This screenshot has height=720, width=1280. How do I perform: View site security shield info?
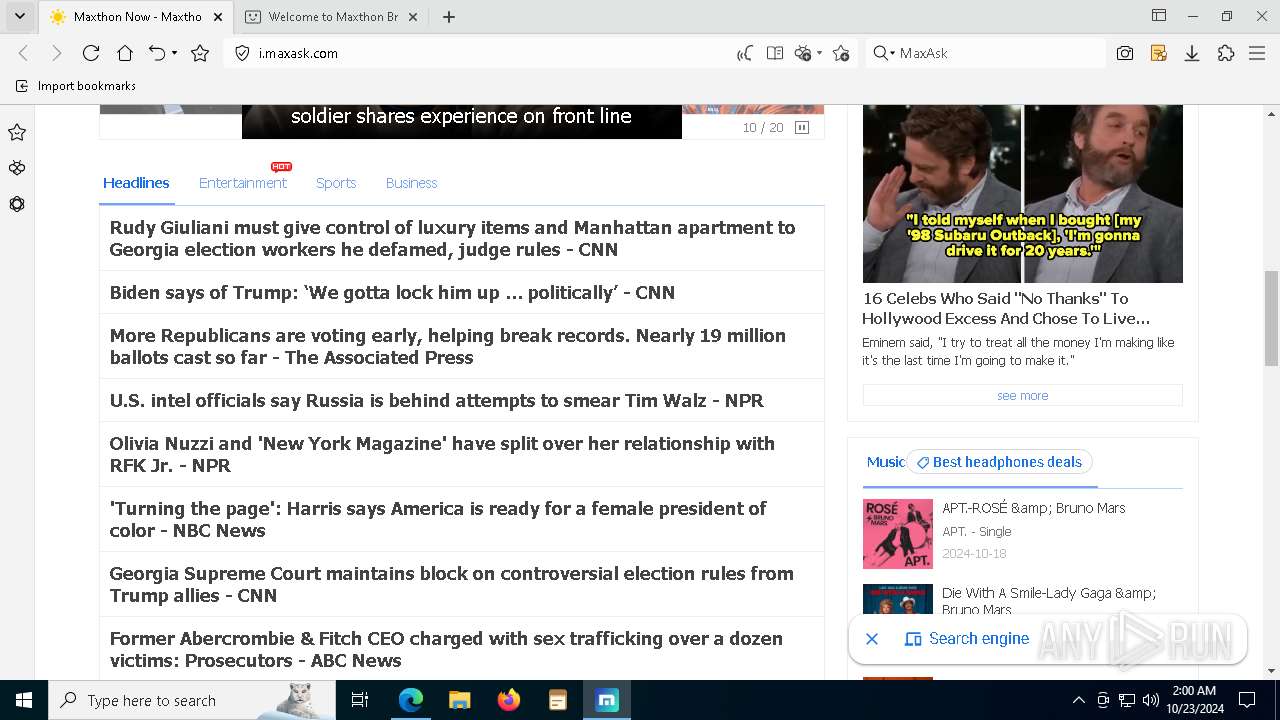point(241,53)
